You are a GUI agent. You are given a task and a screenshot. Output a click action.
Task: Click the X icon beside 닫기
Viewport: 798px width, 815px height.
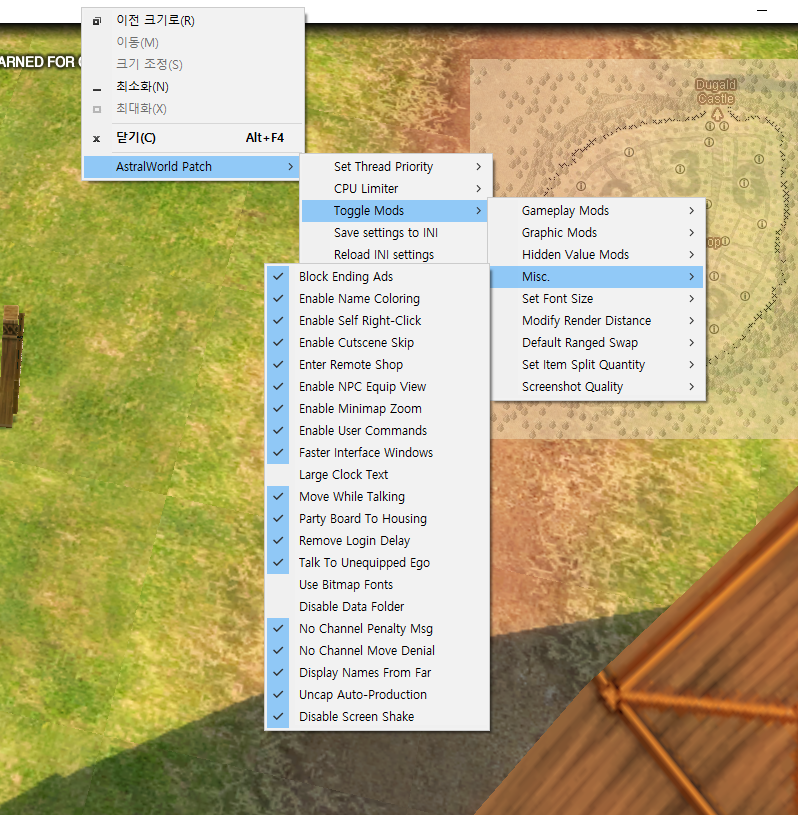tap(96, 139)
